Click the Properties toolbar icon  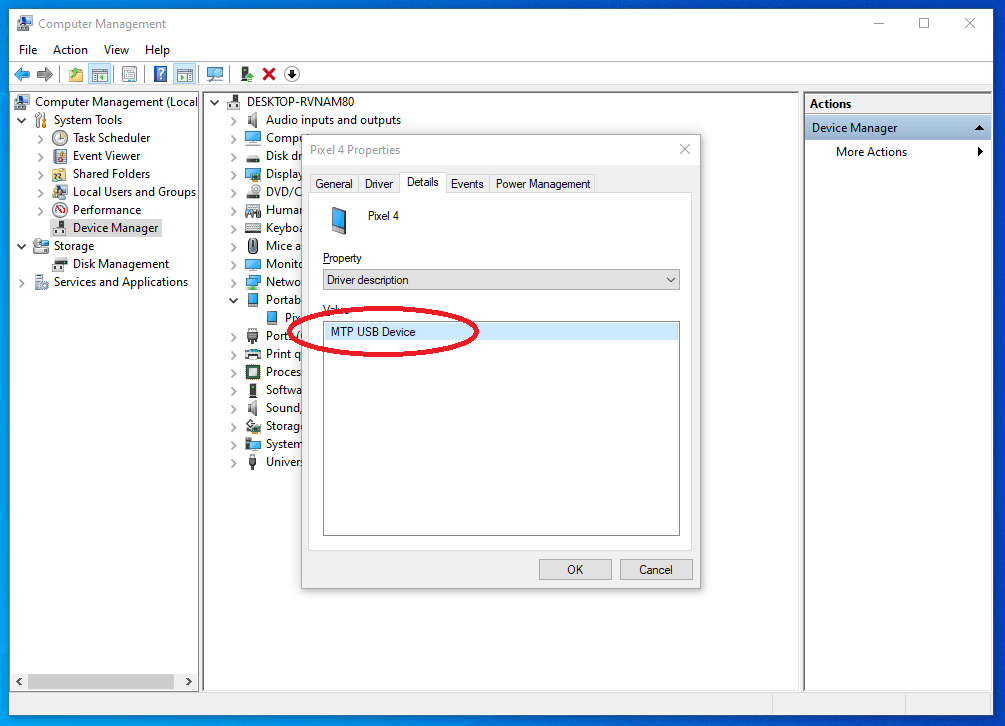pos(129,74)
